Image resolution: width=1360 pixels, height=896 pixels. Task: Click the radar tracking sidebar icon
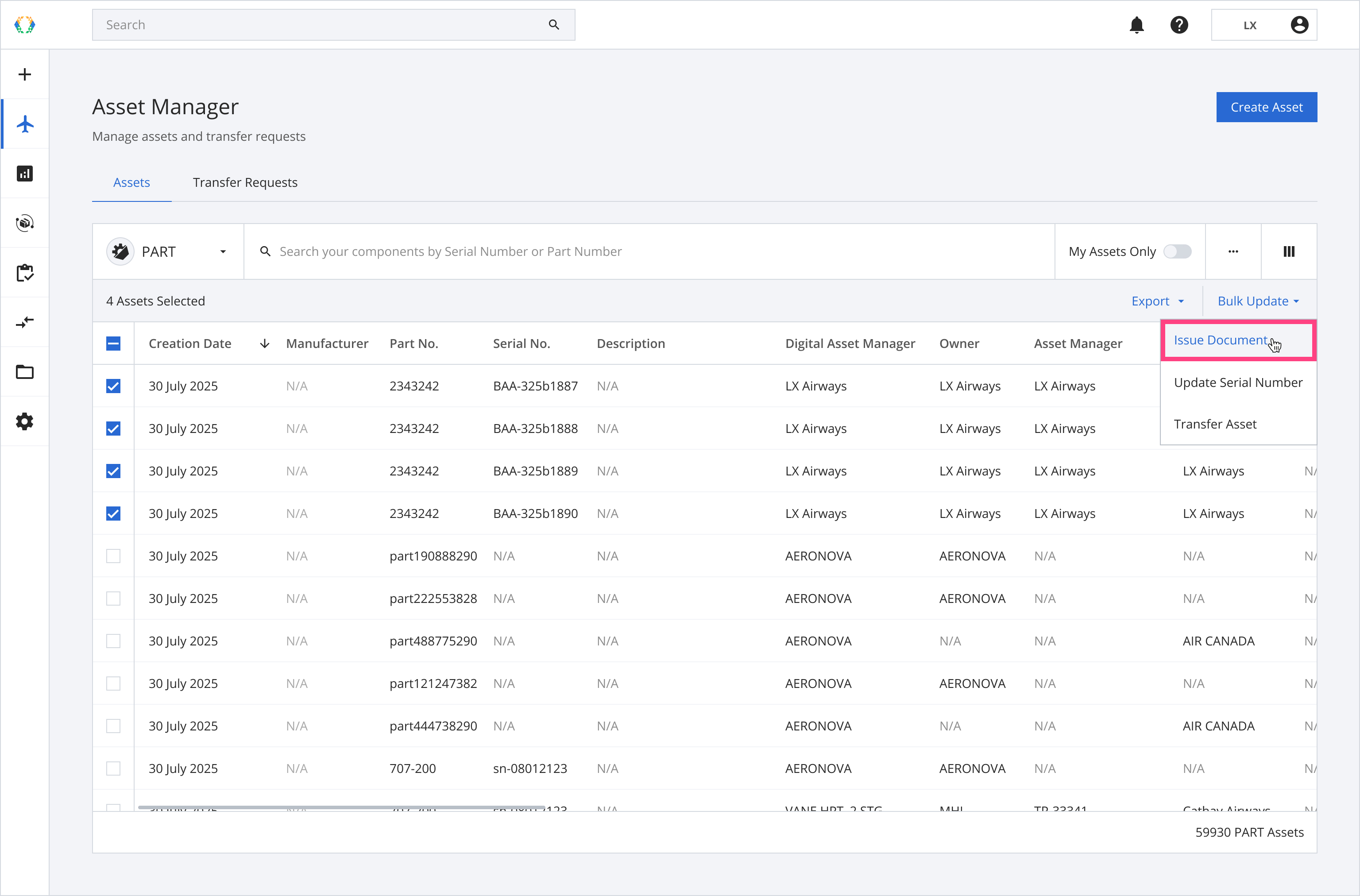pos(25,223)
